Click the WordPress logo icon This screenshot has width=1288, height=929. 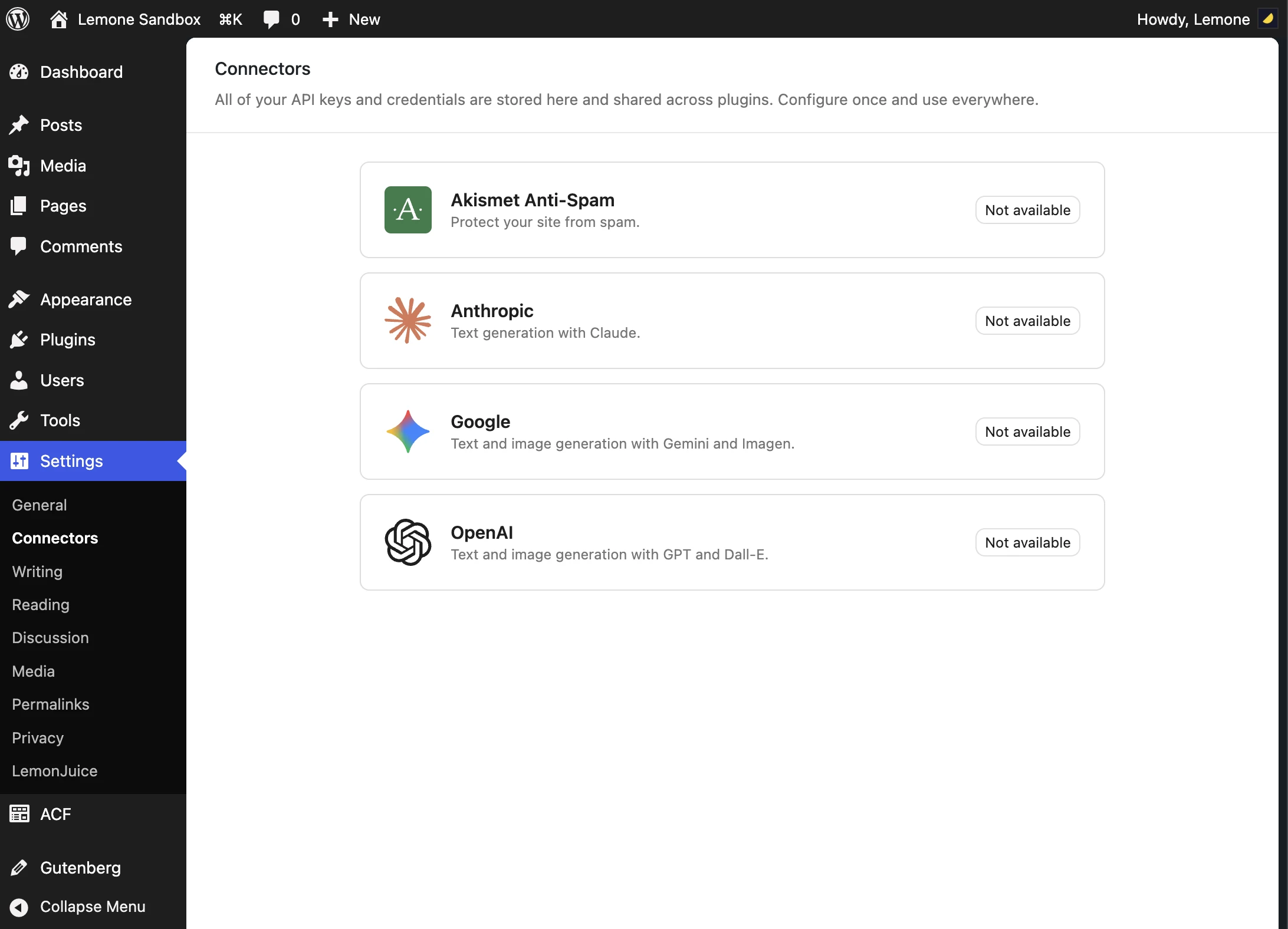pyautogui.click(x=18, y=19)
